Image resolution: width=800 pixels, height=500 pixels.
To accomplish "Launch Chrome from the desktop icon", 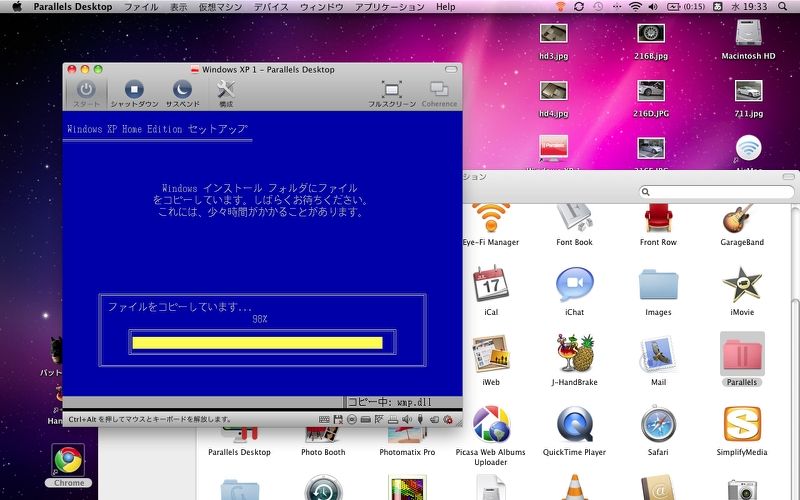I will (68, 460).
